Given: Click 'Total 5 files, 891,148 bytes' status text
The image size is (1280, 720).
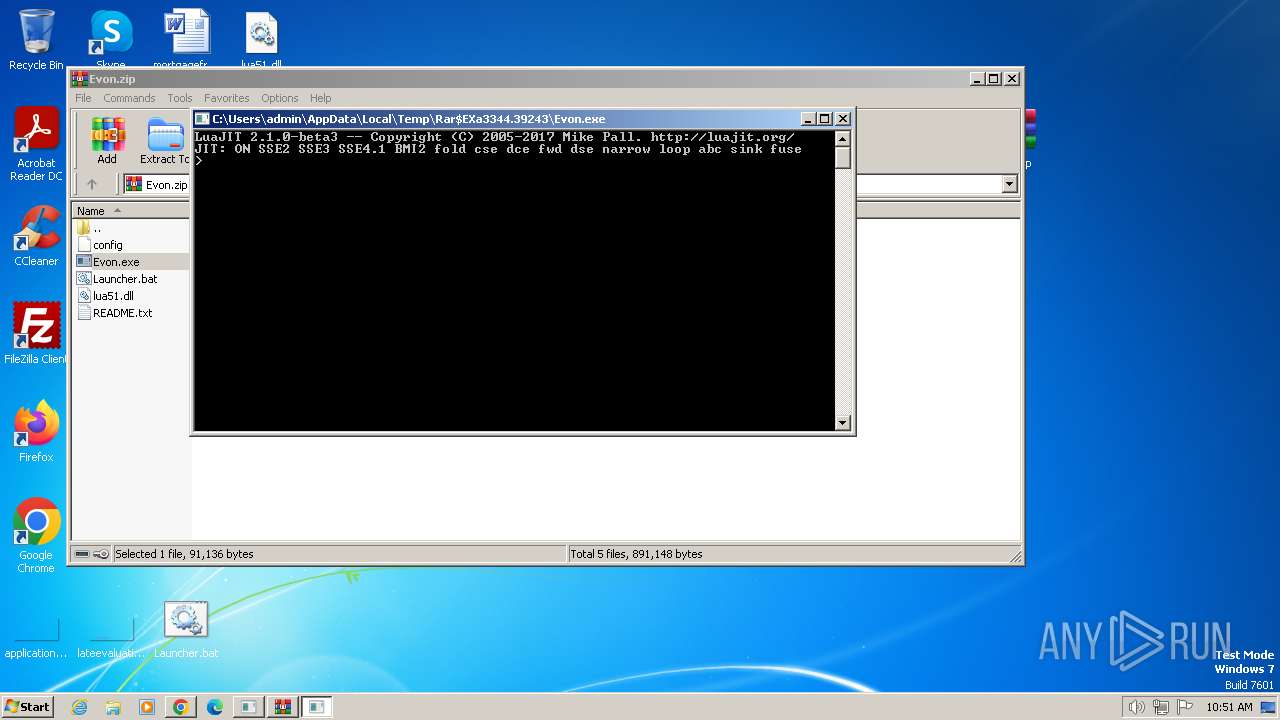Looking at the screenshot, I should pos(636,554).
